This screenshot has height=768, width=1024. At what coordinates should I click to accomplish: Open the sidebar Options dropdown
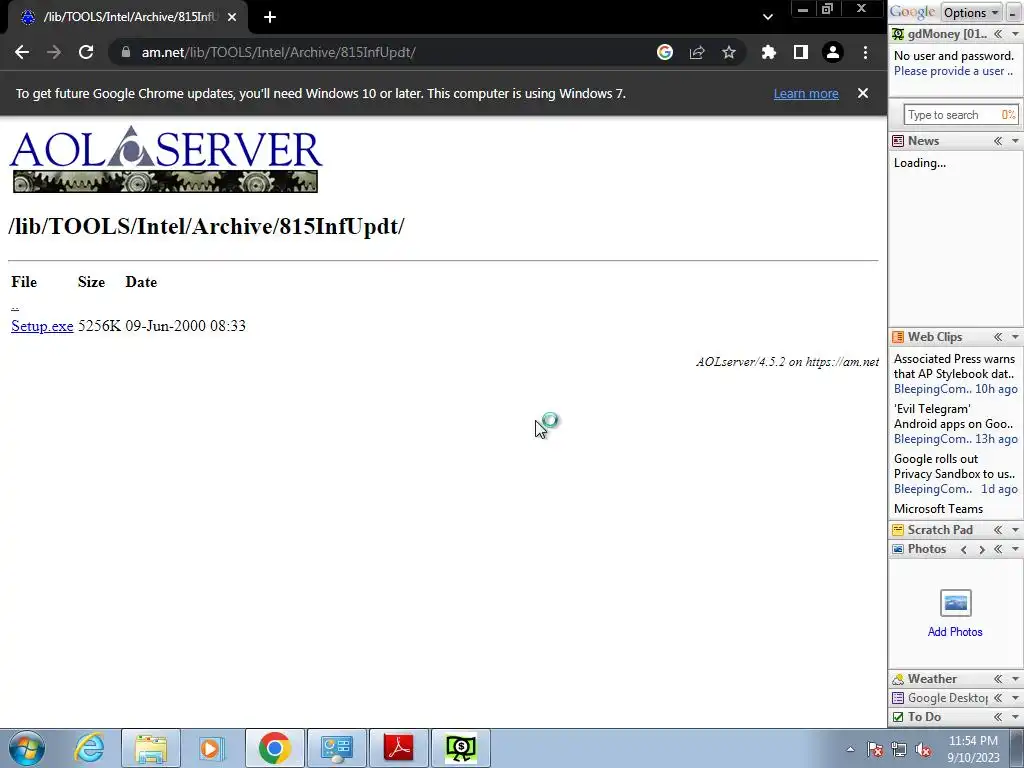(x=971, y=12)
